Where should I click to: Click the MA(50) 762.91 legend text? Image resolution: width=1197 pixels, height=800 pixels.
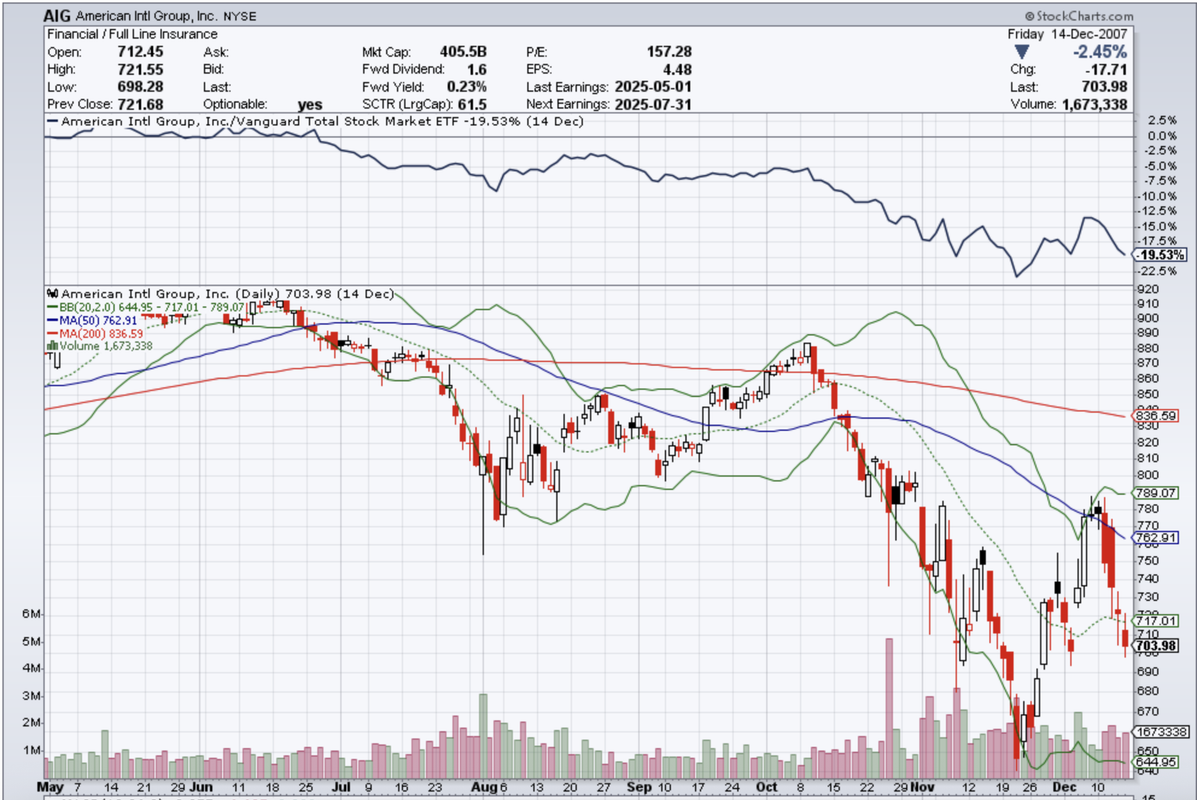click(98, 321)
